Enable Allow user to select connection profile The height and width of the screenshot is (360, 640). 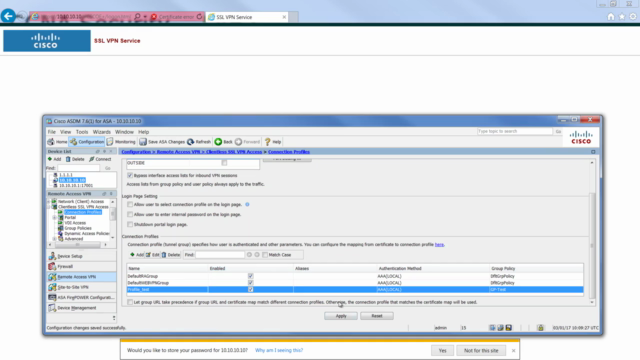click(130, 204)
